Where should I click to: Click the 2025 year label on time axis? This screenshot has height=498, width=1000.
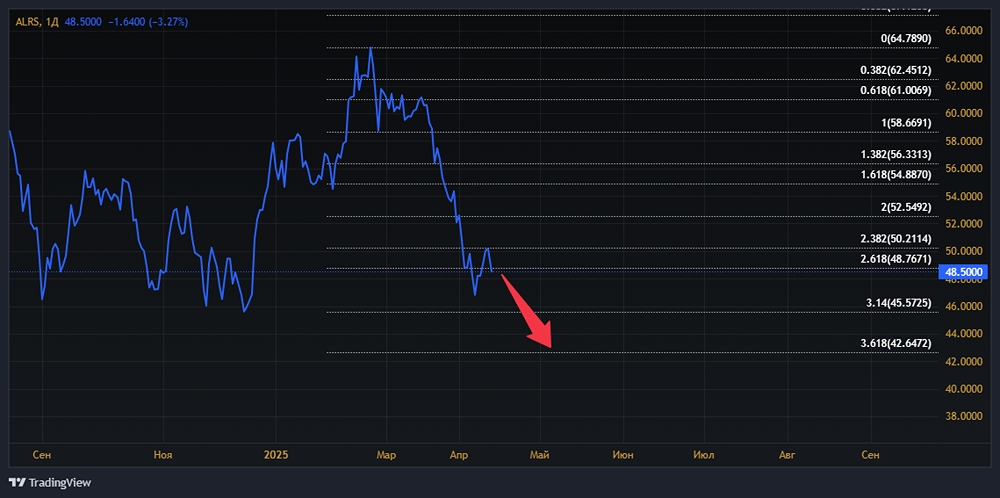(x=276, y=455)
